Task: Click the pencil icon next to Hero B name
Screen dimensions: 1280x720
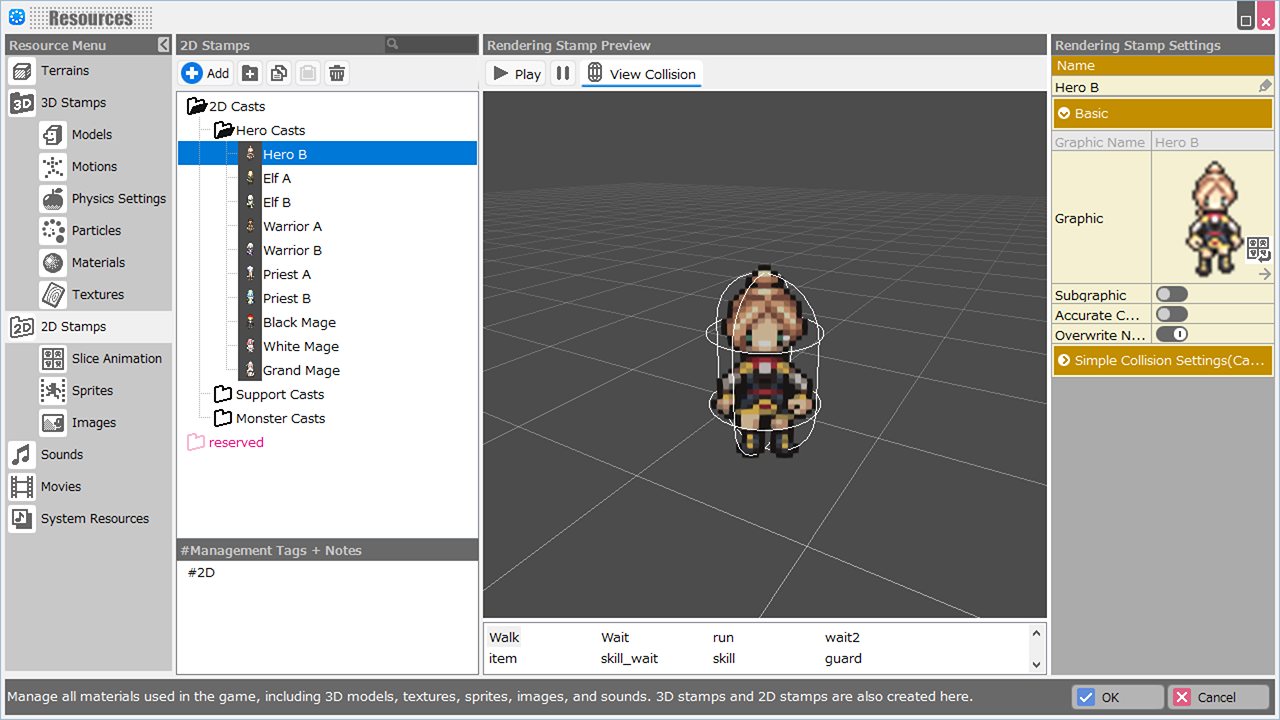Action: (1265, 87)
